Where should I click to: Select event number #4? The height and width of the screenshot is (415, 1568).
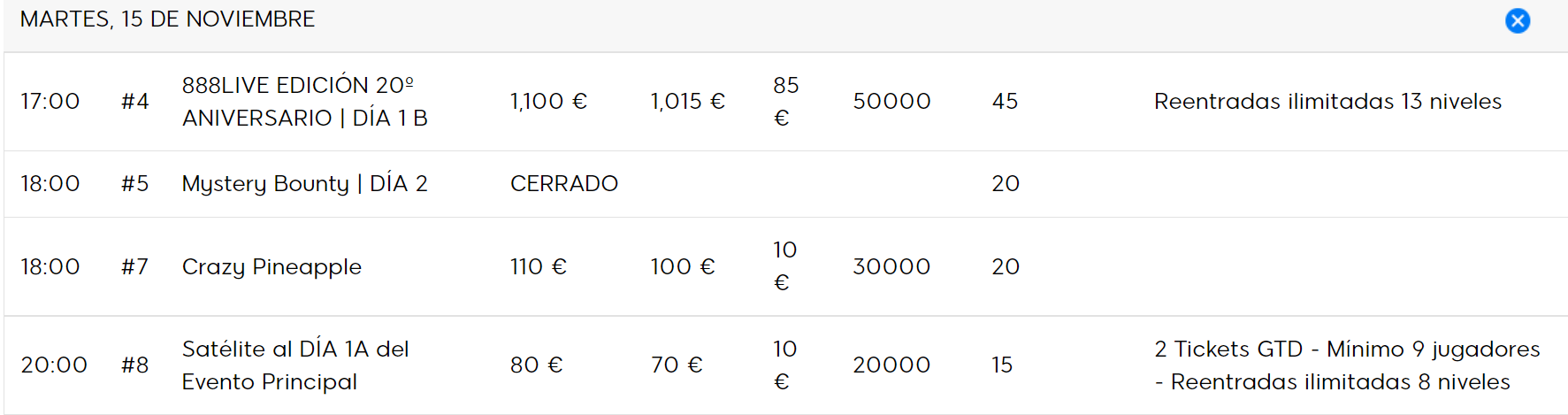135,102
